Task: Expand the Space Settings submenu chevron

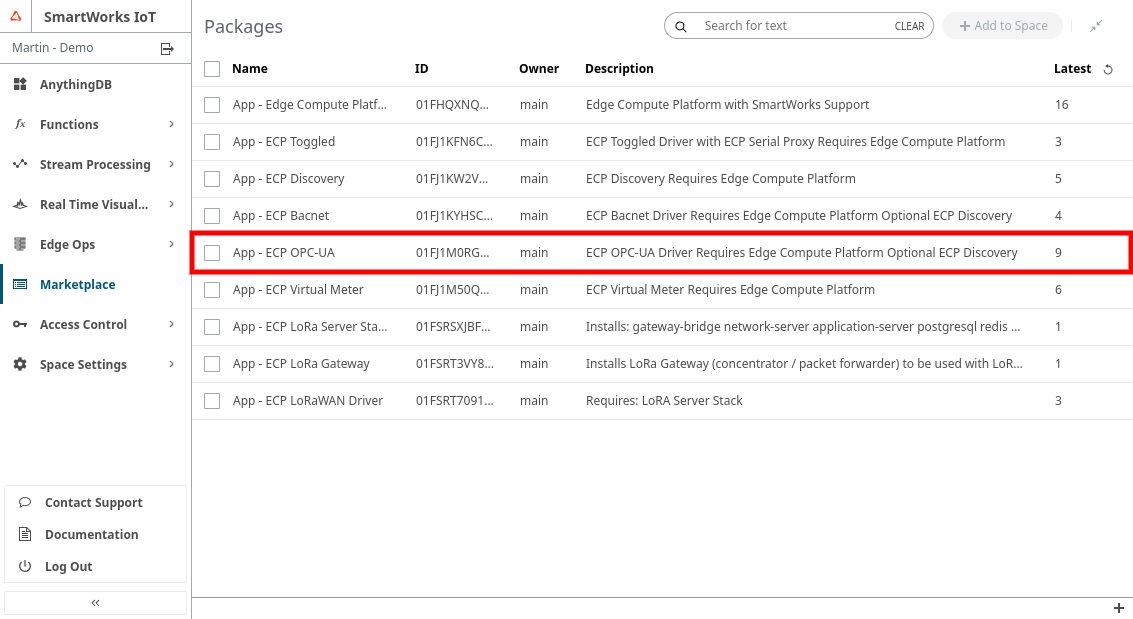Action: [171, 364]
